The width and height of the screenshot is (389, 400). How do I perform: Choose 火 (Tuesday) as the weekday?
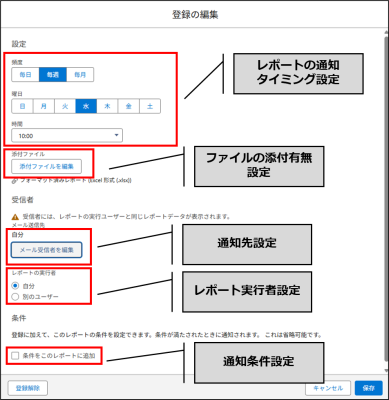click(65, 106)
